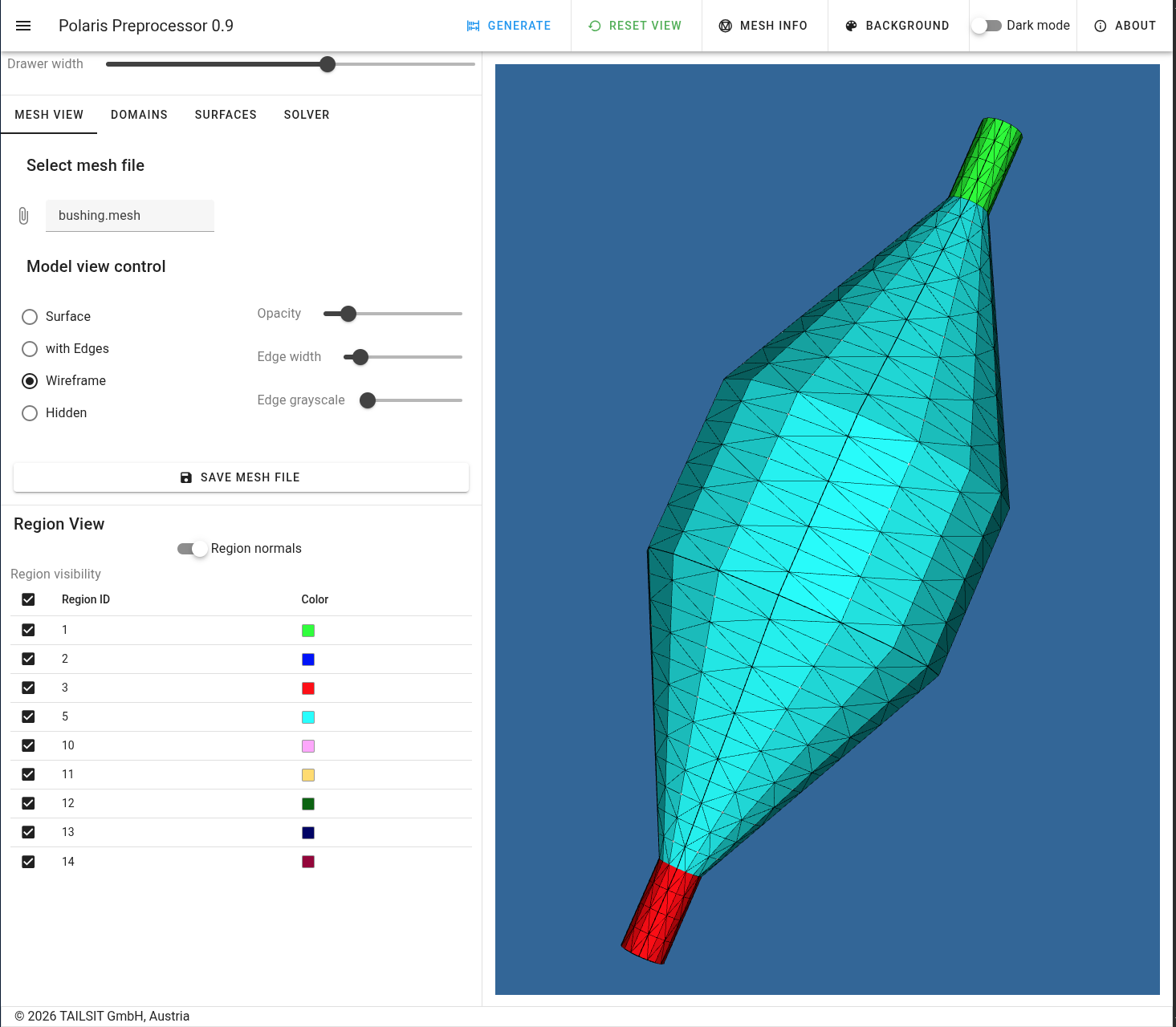Uncheck visibility for Region 10
The width and height of the screenshot is (1176, 1027).
[28, 745]
